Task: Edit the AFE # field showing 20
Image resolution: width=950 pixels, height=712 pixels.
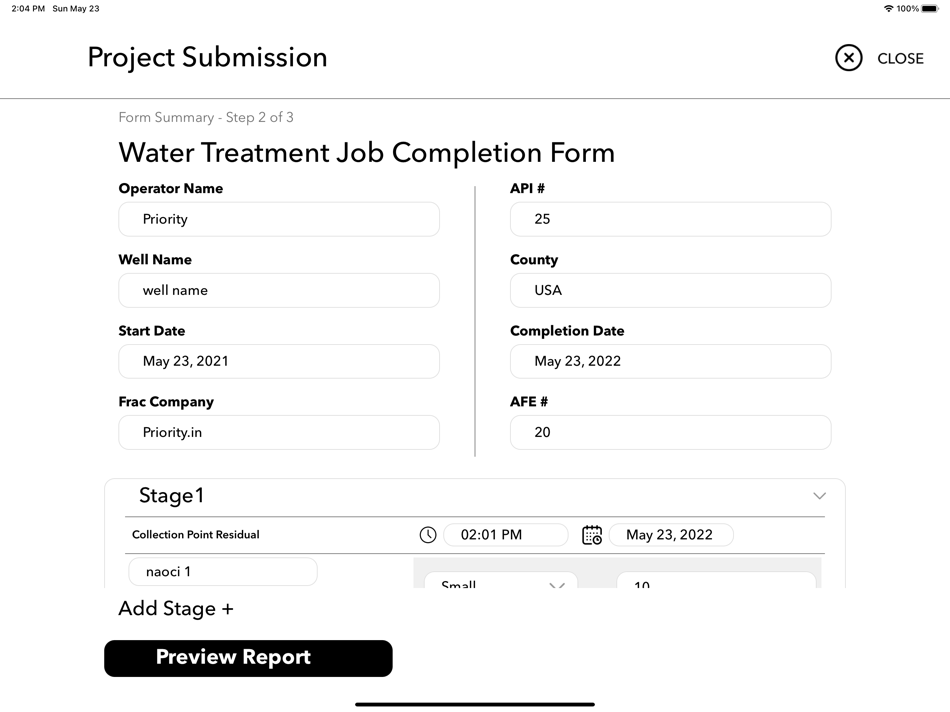Action: (x=670, y=432)
